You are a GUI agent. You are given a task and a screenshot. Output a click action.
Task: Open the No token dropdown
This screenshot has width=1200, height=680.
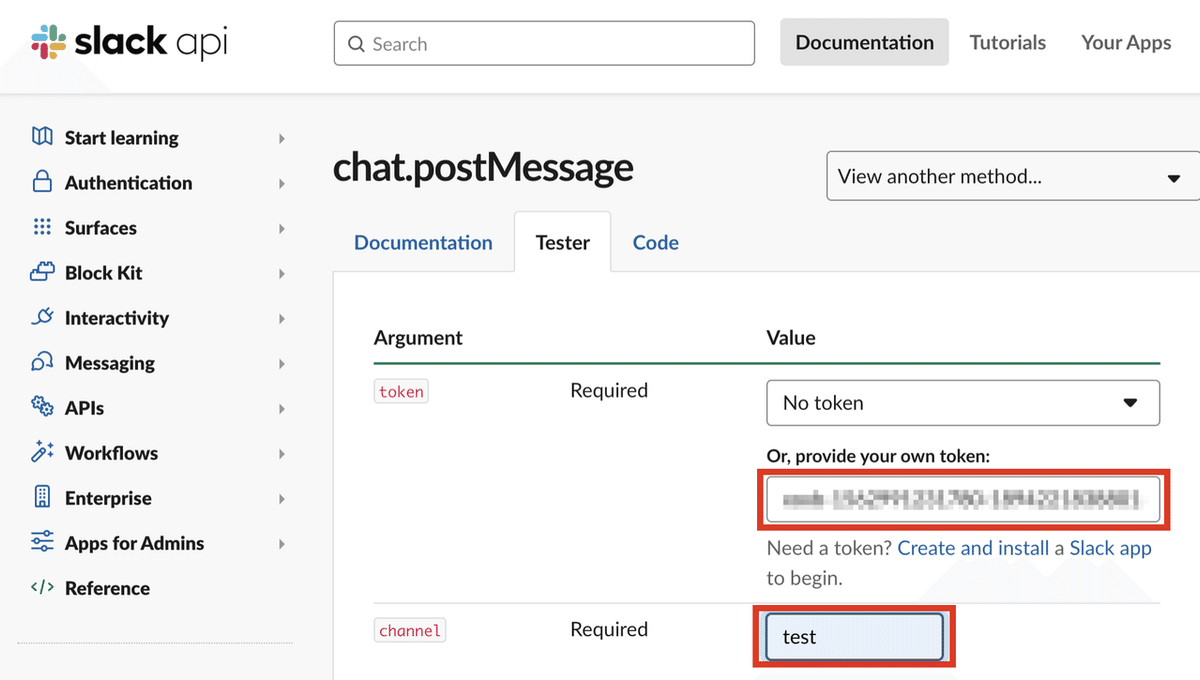[962, 402]
